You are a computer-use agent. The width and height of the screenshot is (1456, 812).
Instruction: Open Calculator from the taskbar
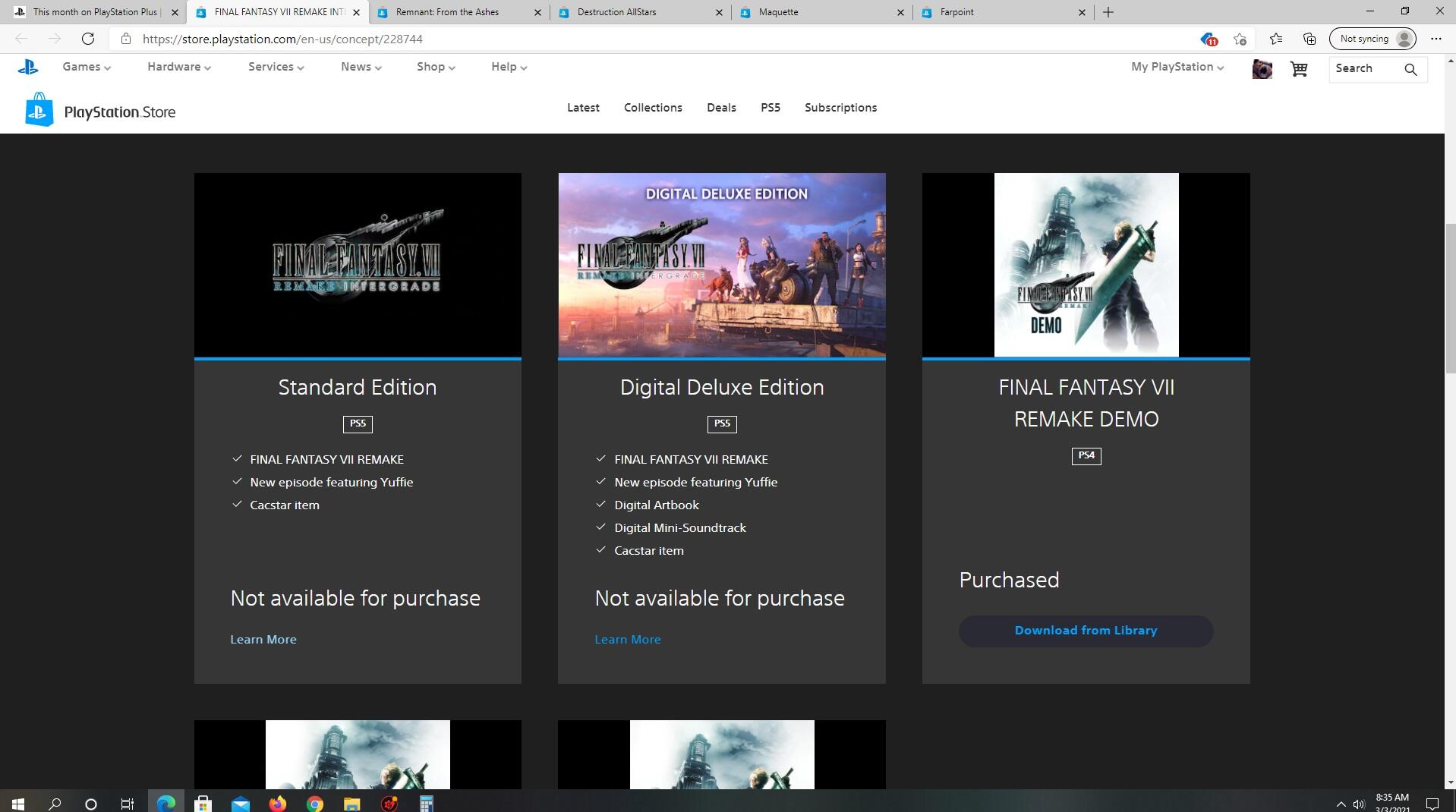click(x=426, y=804)
